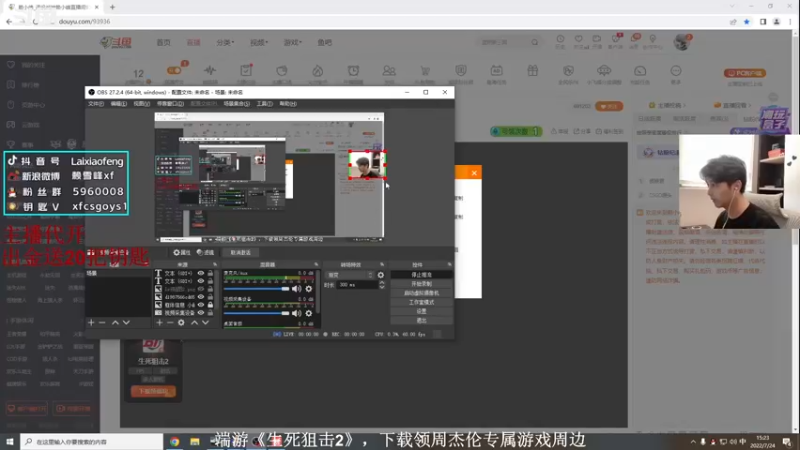Screen dimensions: 800x450
Task: Pop out the Controls dock panel icon
Action: tap(449, 264)
